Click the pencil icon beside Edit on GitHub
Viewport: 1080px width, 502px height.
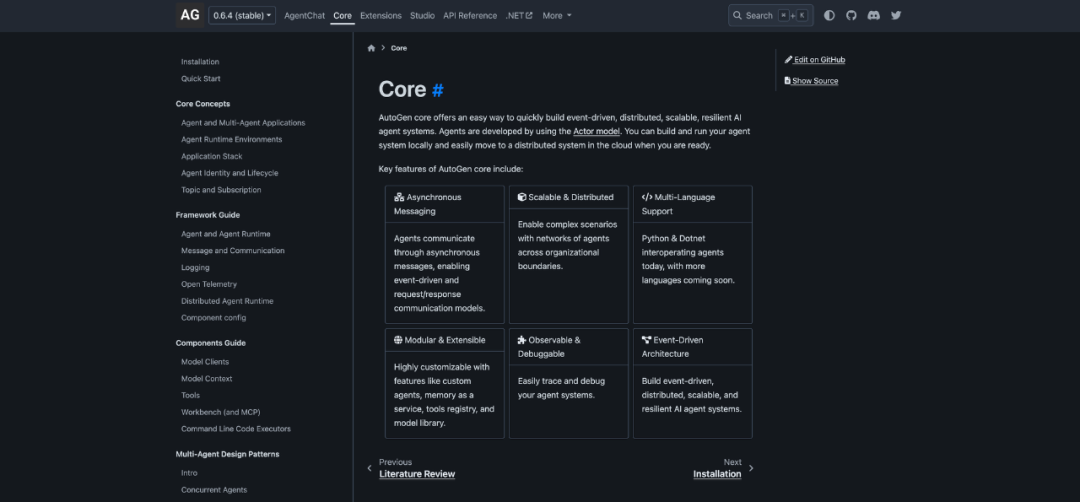click(x=789, y=60)
